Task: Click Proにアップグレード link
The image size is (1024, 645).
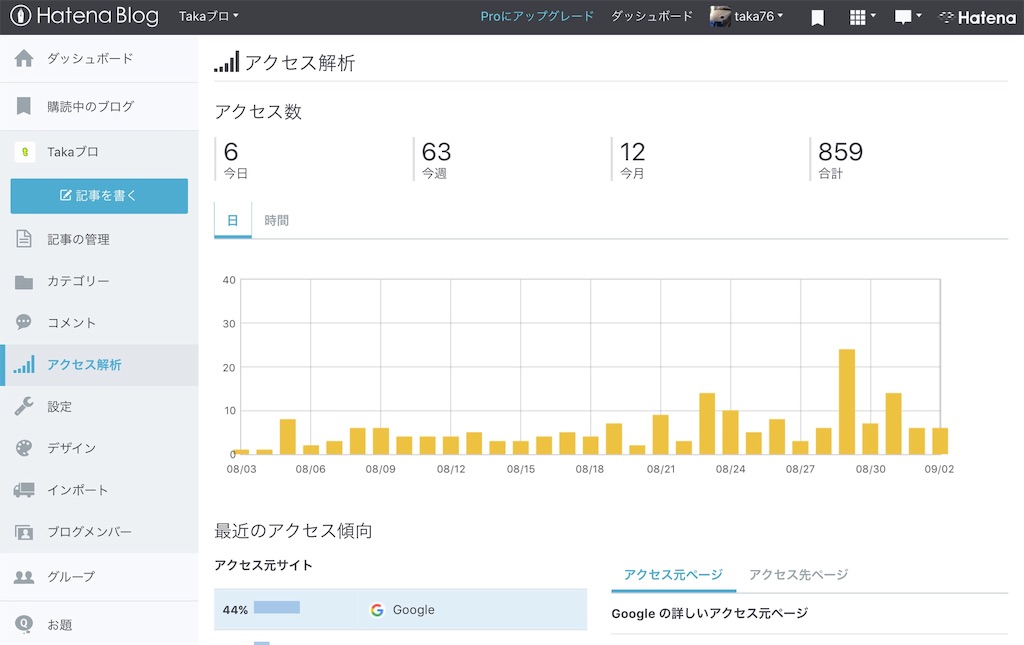Action: coord(537,16)
